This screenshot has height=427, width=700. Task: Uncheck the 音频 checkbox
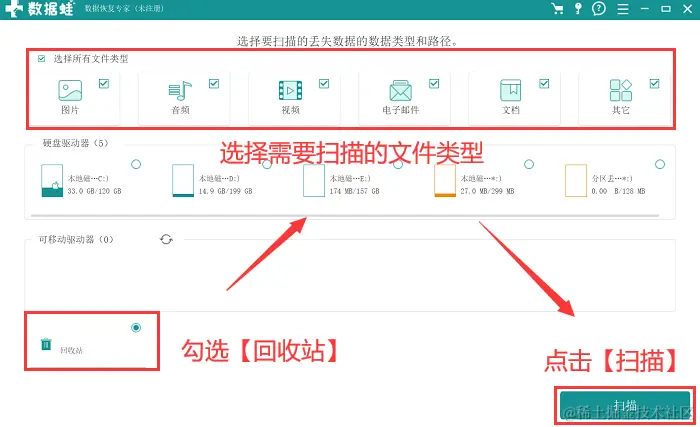point(214,84)
